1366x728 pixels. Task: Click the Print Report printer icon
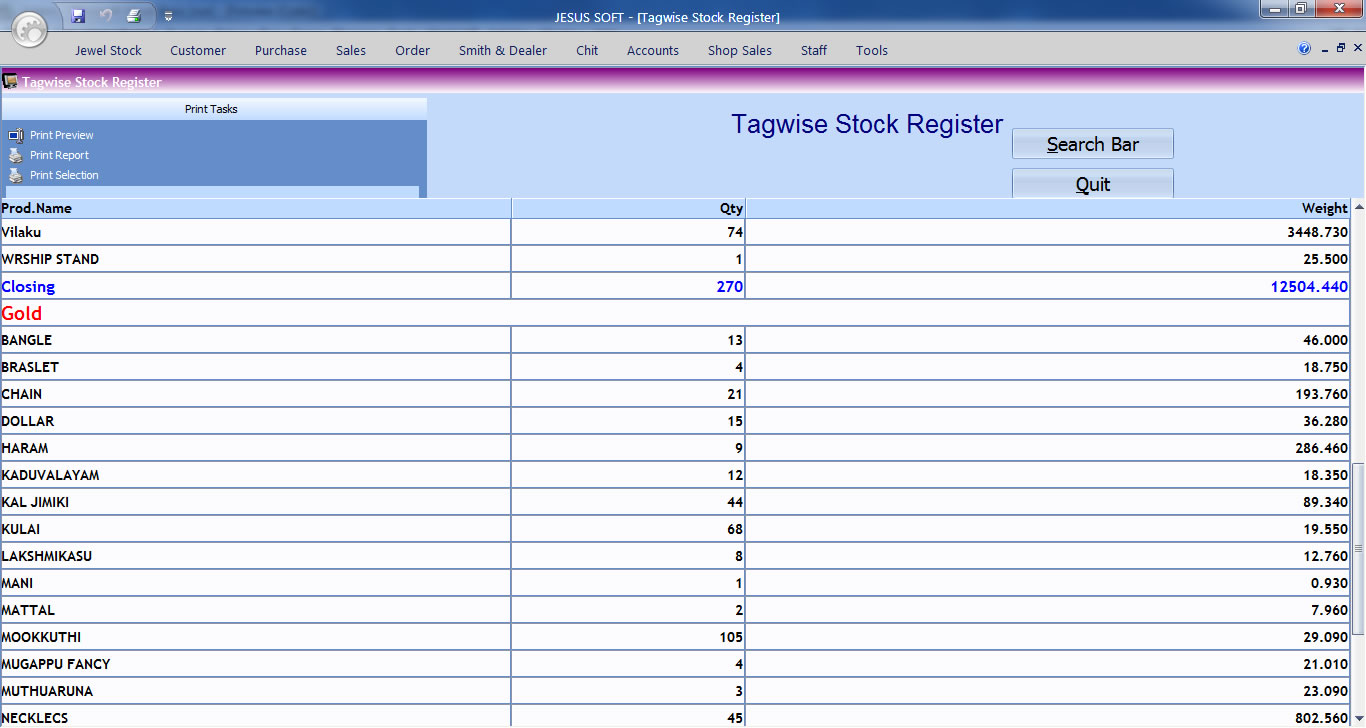15,155
